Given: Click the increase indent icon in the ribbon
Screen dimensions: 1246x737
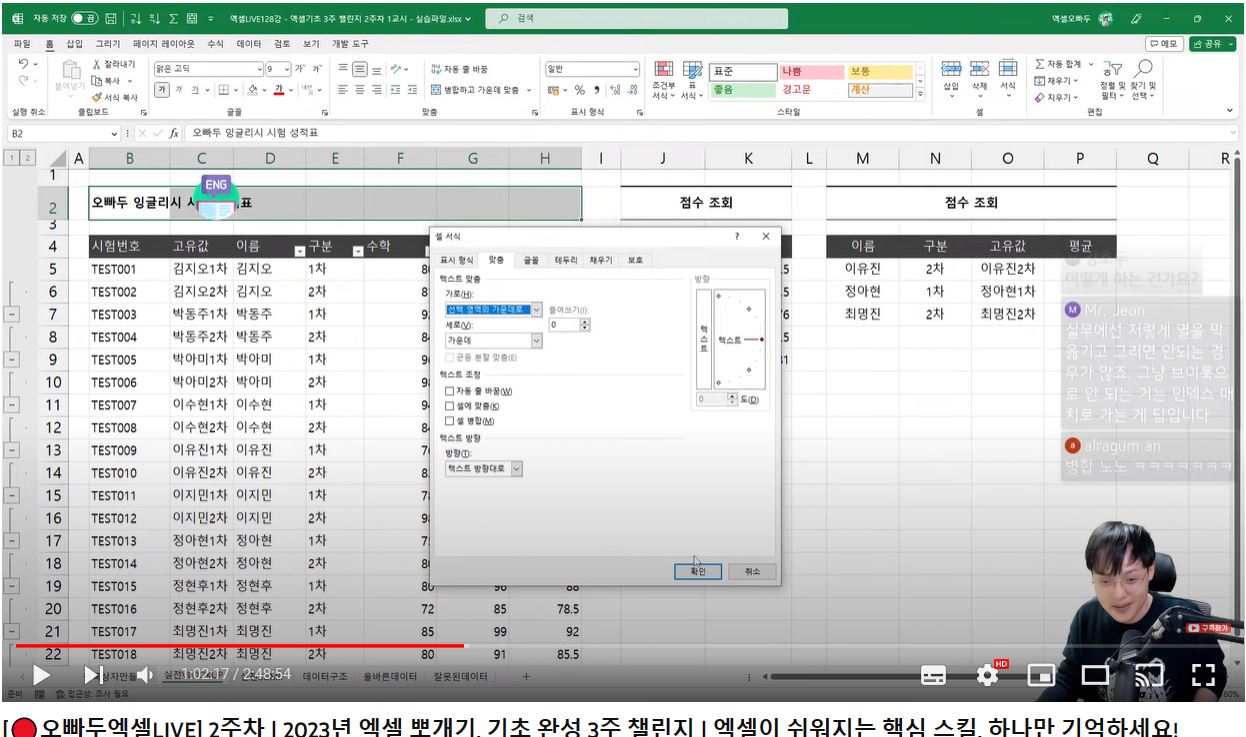Looking at the screenshot, I should pos(411,89).
